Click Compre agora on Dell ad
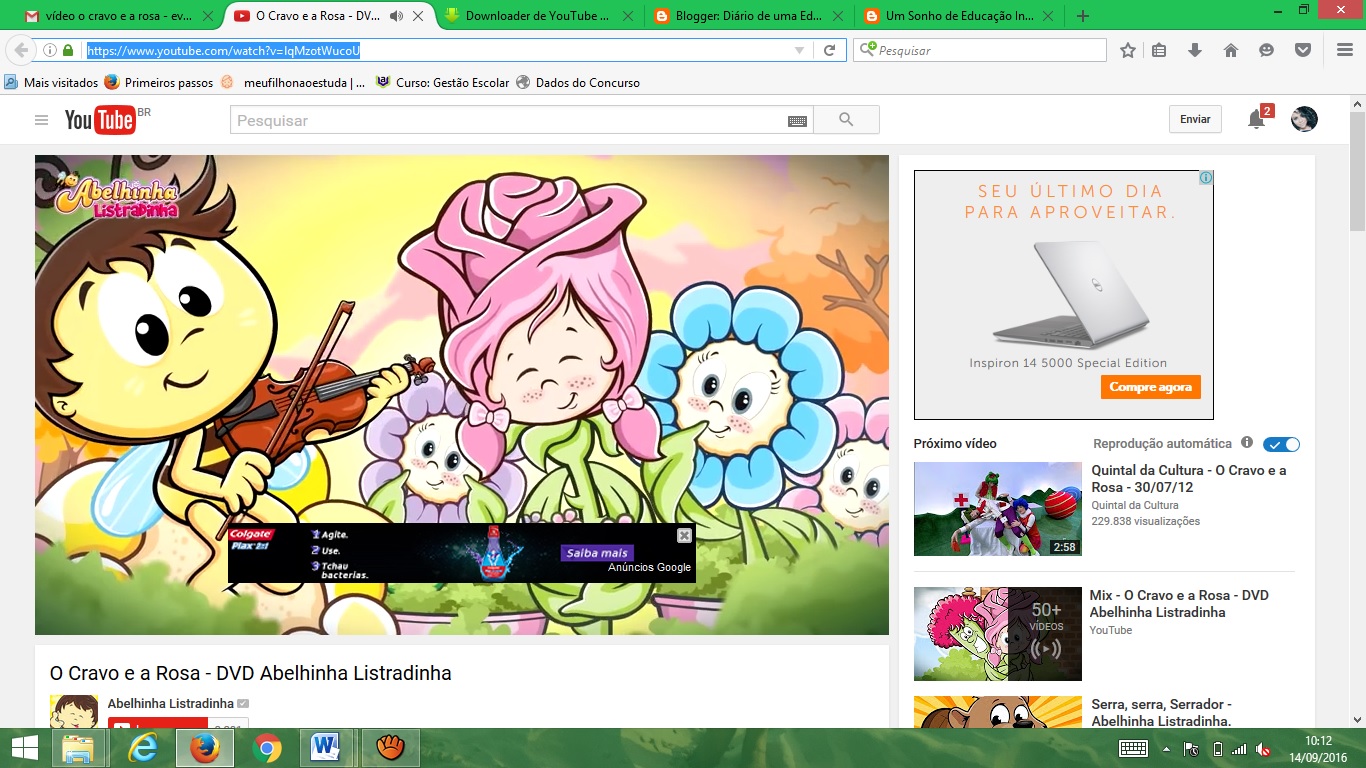 click(1151, 387)
